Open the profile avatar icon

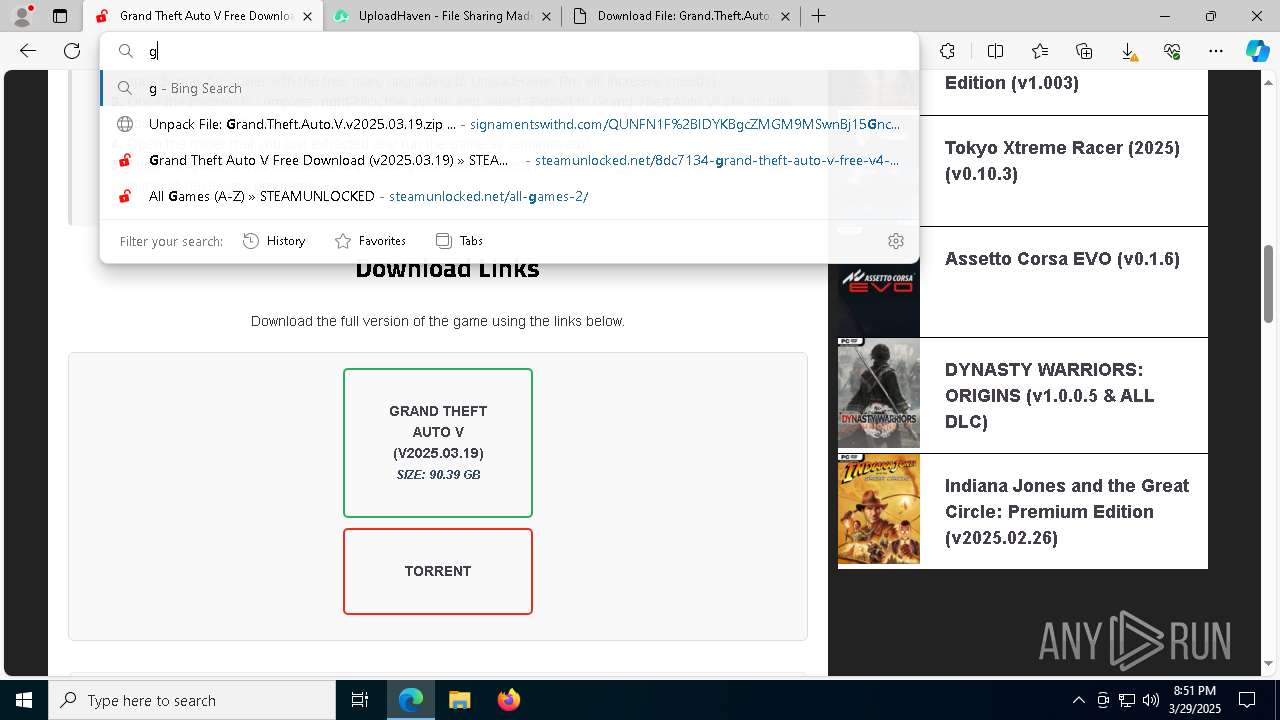point(22,16)
